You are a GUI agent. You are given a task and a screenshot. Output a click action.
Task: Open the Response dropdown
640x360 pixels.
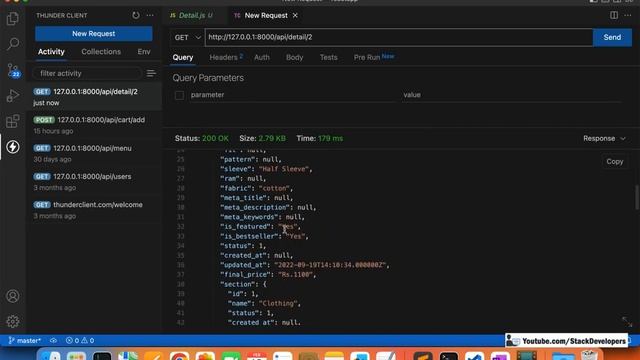(604, 138)
